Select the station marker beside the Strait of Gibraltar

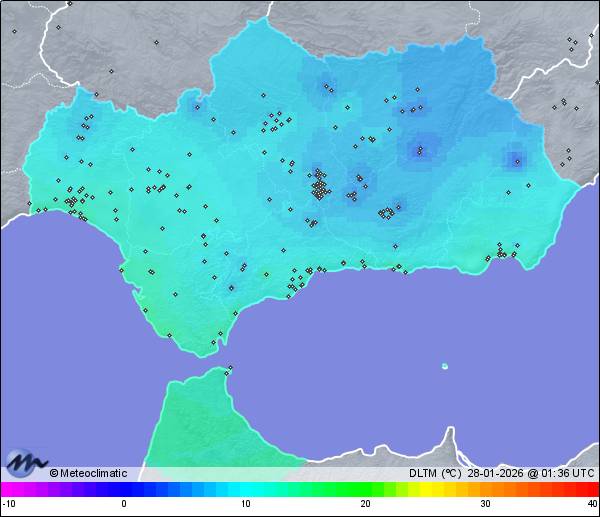(229, 369)
